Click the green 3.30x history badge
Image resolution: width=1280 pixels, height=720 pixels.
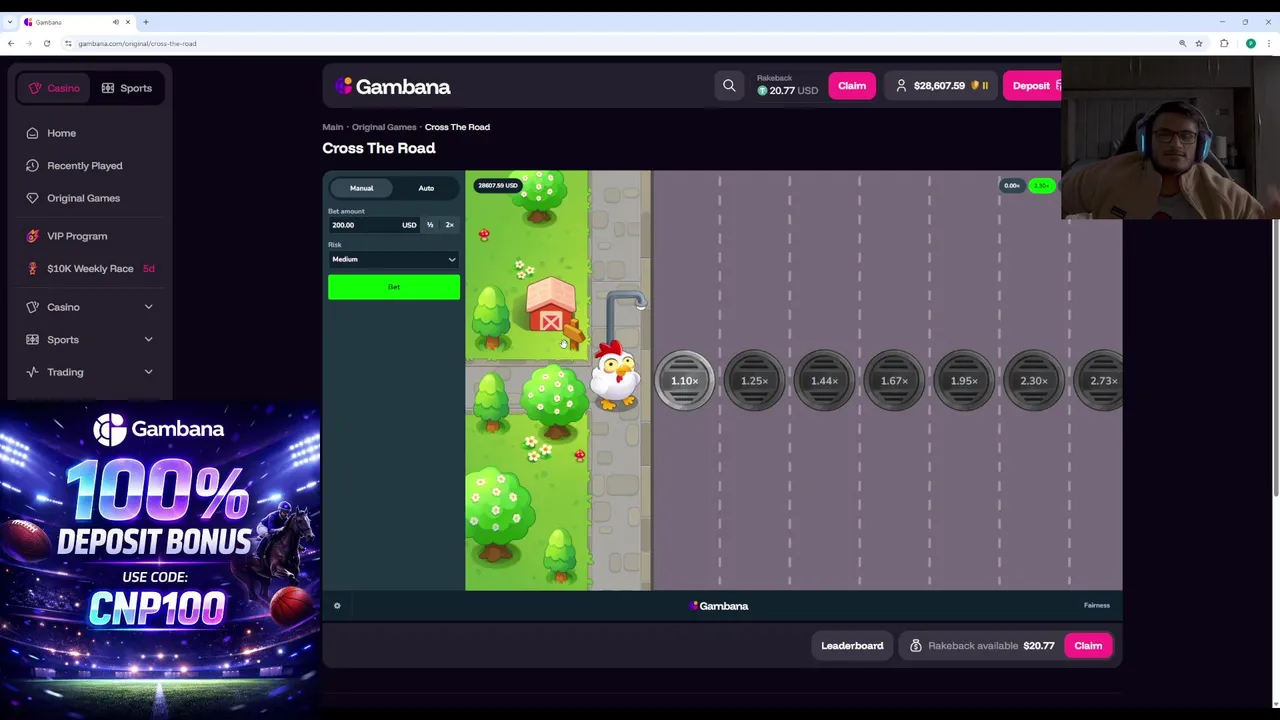pos(1042,186)
